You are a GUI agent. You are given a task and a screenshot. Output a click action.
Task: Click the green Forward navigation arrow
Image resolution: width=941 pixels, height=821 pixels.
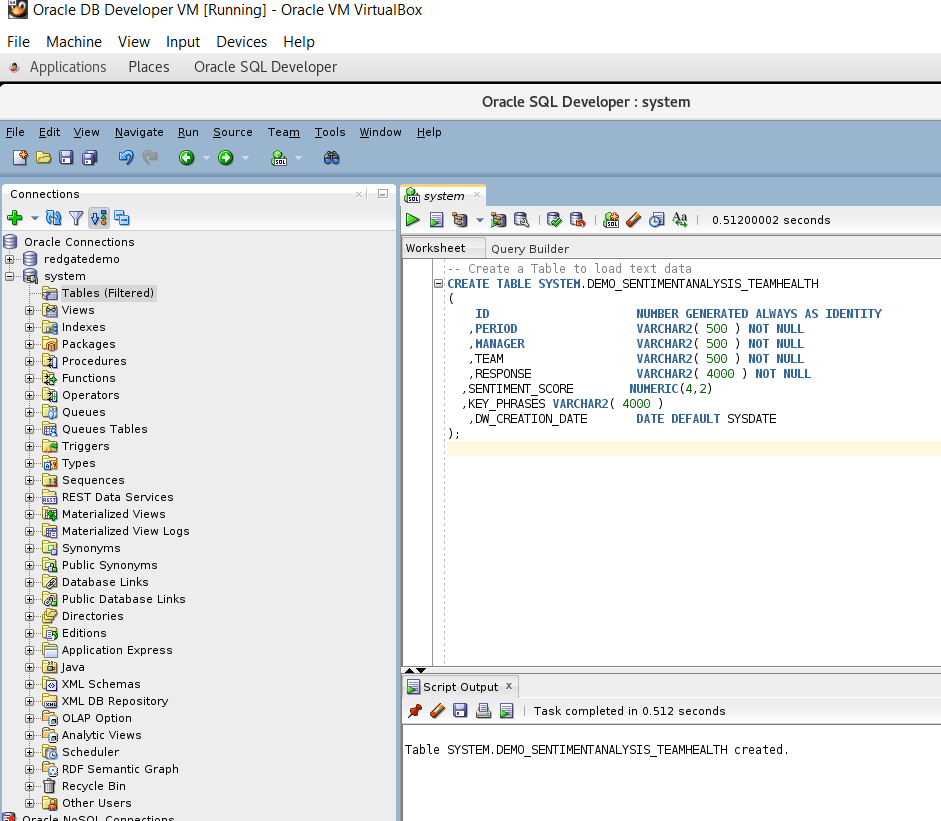point(226,158)
